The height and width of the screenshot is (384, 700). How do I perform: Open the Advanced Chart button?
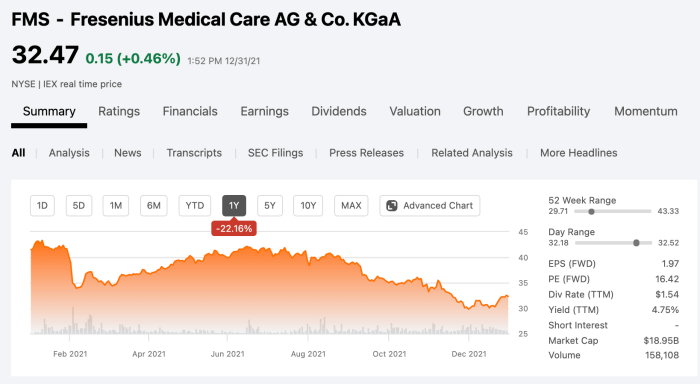point(429,206)
